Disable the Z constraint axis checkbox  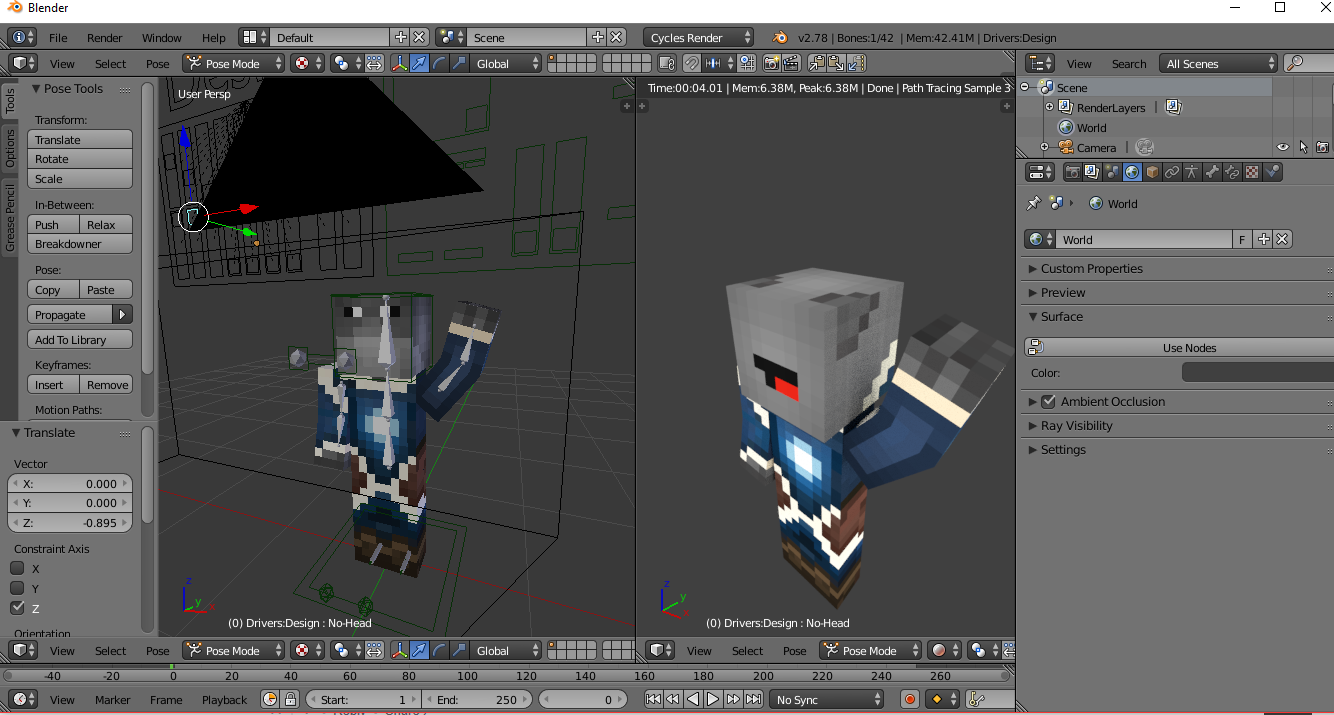pos(17,608)
